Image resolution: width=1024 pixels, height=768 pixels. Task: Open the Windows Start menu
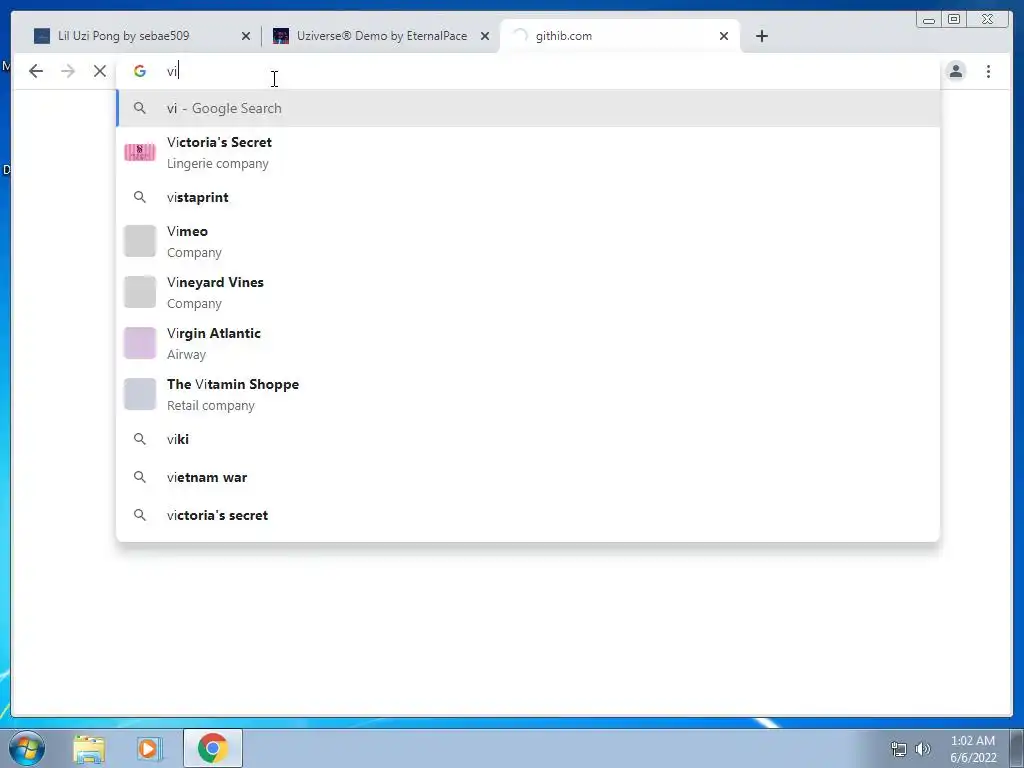[27, 748]
